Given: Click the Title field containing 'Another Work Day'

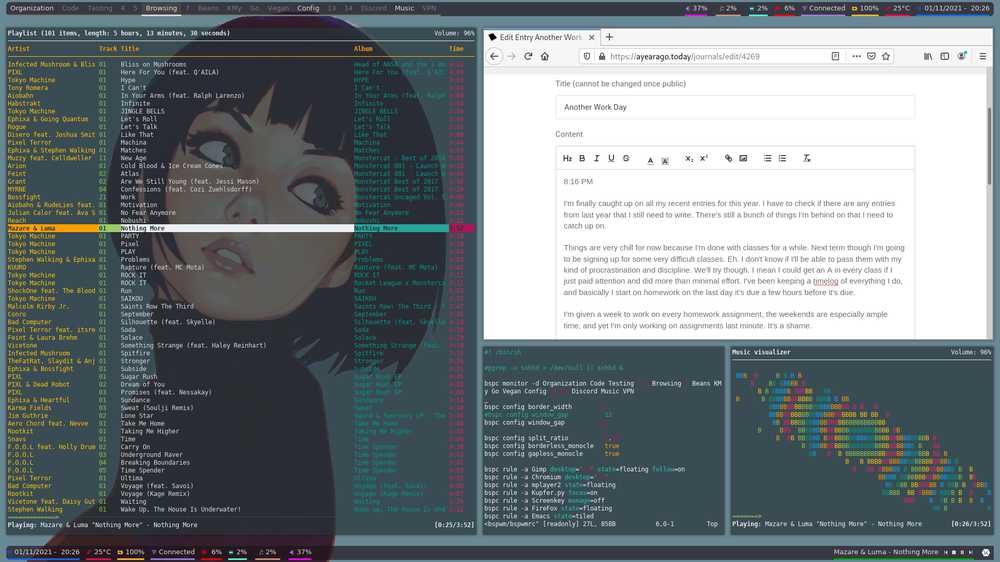Looking at the screenshot, I should point(735,107).
